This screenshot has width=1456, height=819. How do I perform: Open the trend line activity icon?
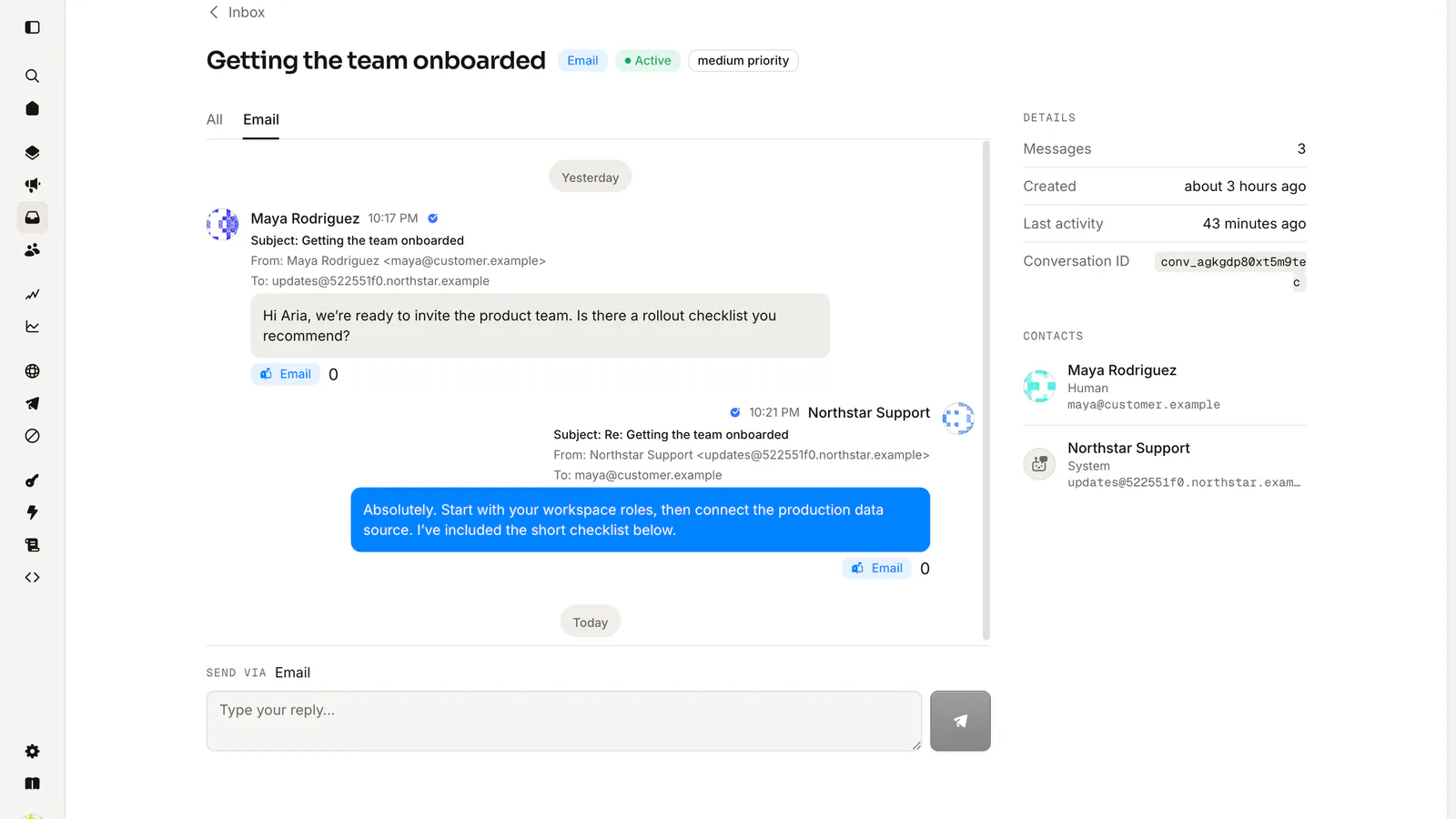33,295
